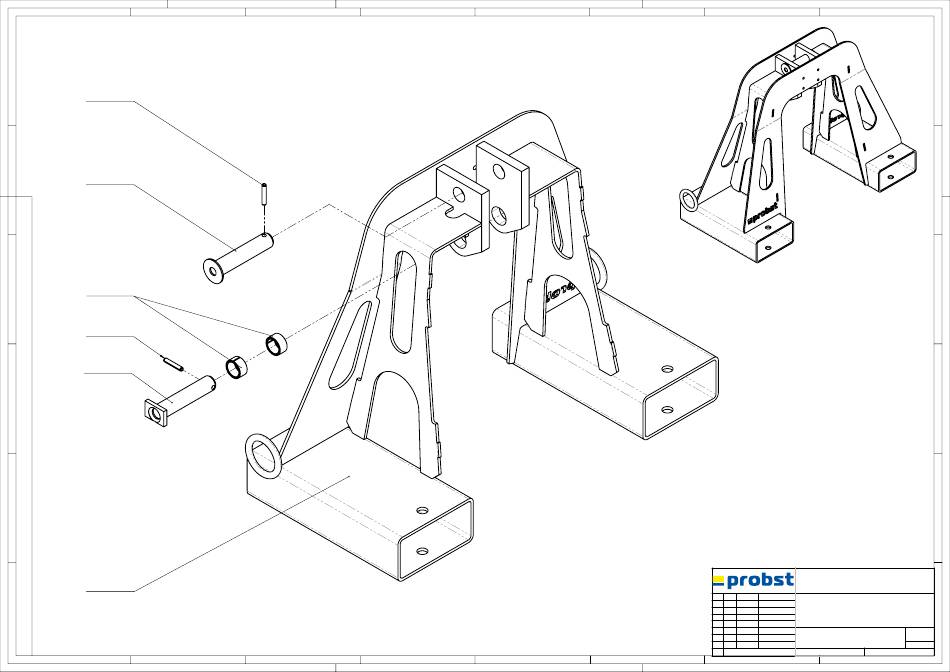The height and width of the screenshot is (672, 950).
Task: Click the bushing ring nearest the frame
Action: pos(276,344)
